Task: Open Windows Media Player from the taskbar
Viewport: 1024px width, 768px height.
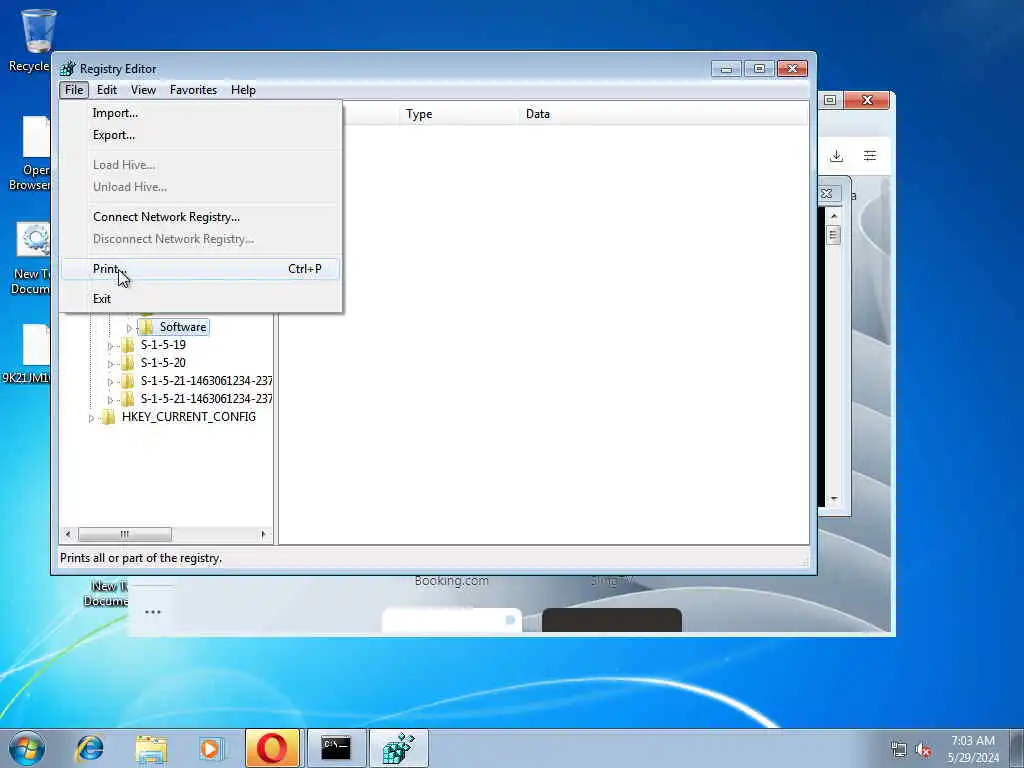Action: (x=211, y=749)
